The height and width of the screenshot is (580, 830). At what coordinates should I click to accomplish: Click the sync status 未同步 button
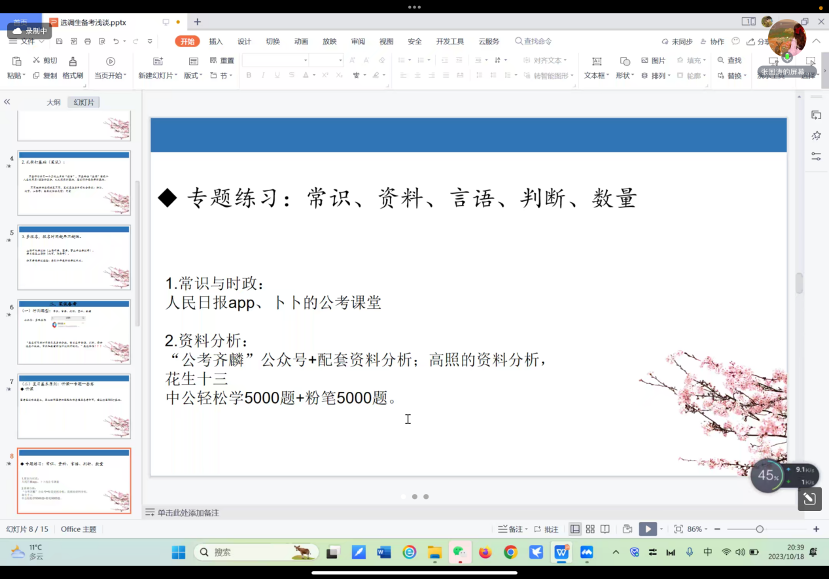(677, 41)
